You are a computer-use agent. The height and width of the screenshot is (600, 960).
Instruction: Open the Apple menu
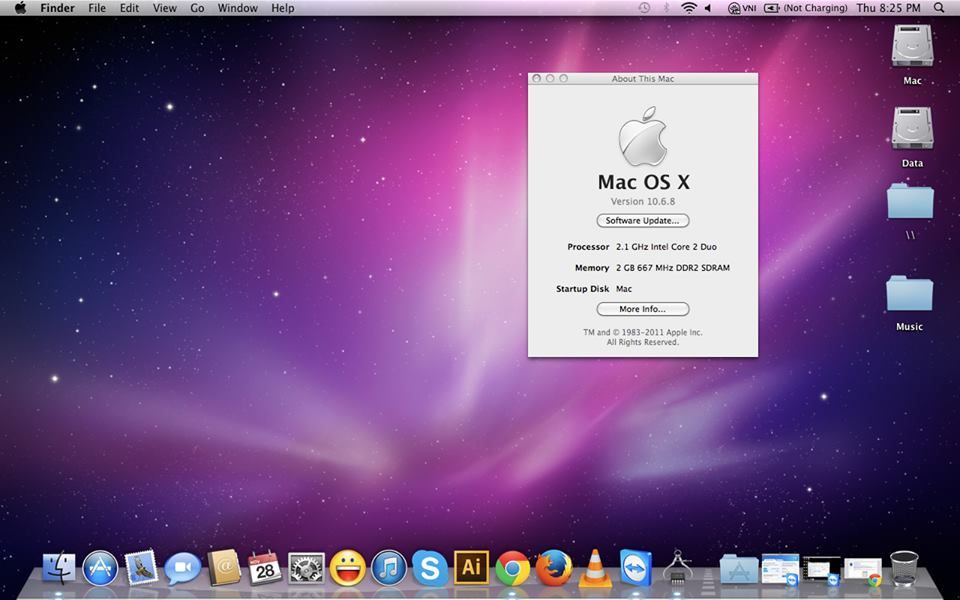[20, 8]
